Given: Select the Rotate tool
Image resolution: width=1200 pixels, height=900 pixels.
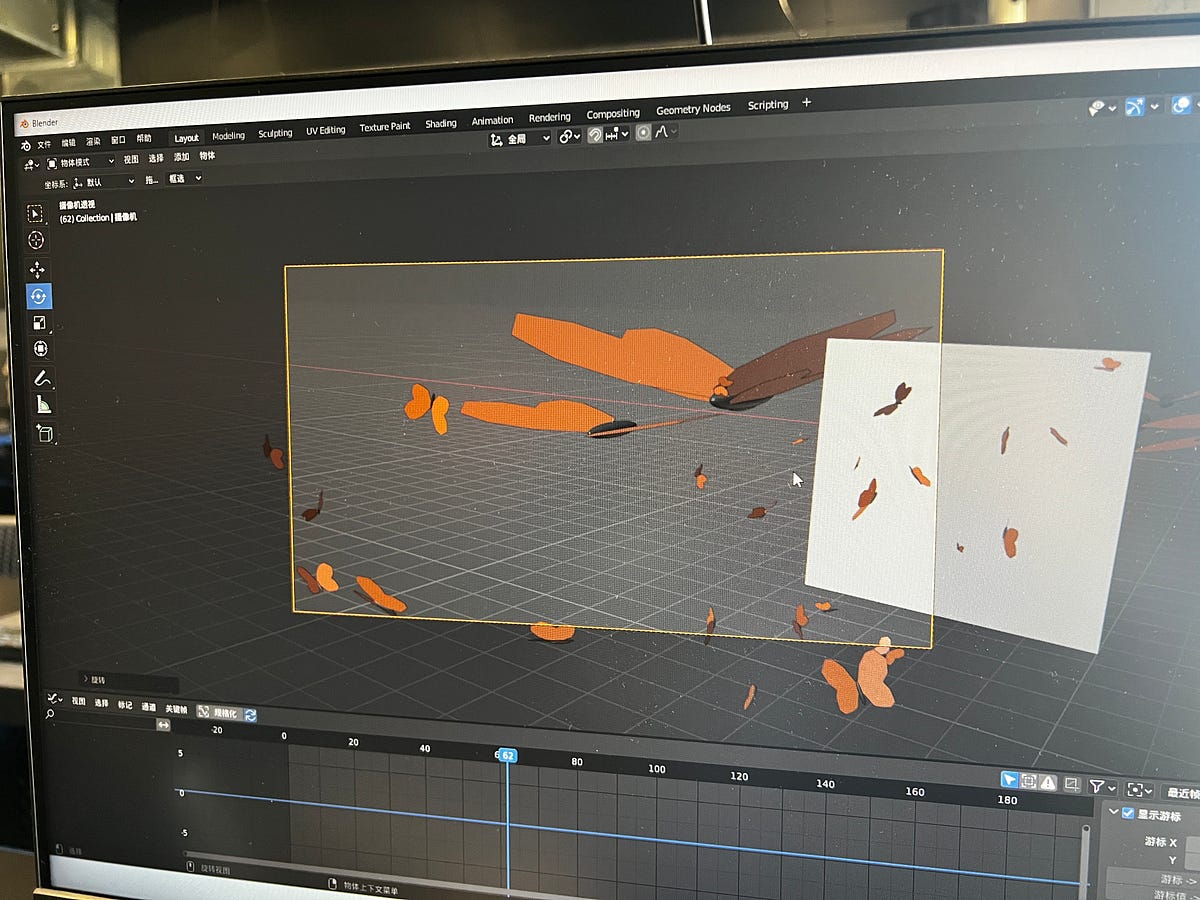Looking at the screenshot, I should (40, 296).
